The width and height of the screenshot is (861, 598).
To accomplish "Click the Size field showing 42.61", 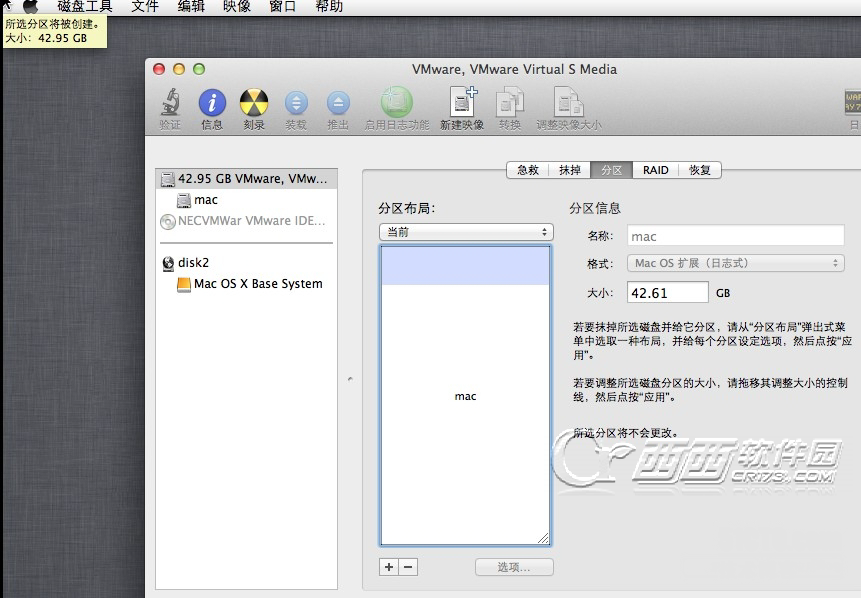I will click(x=668, y=292).
